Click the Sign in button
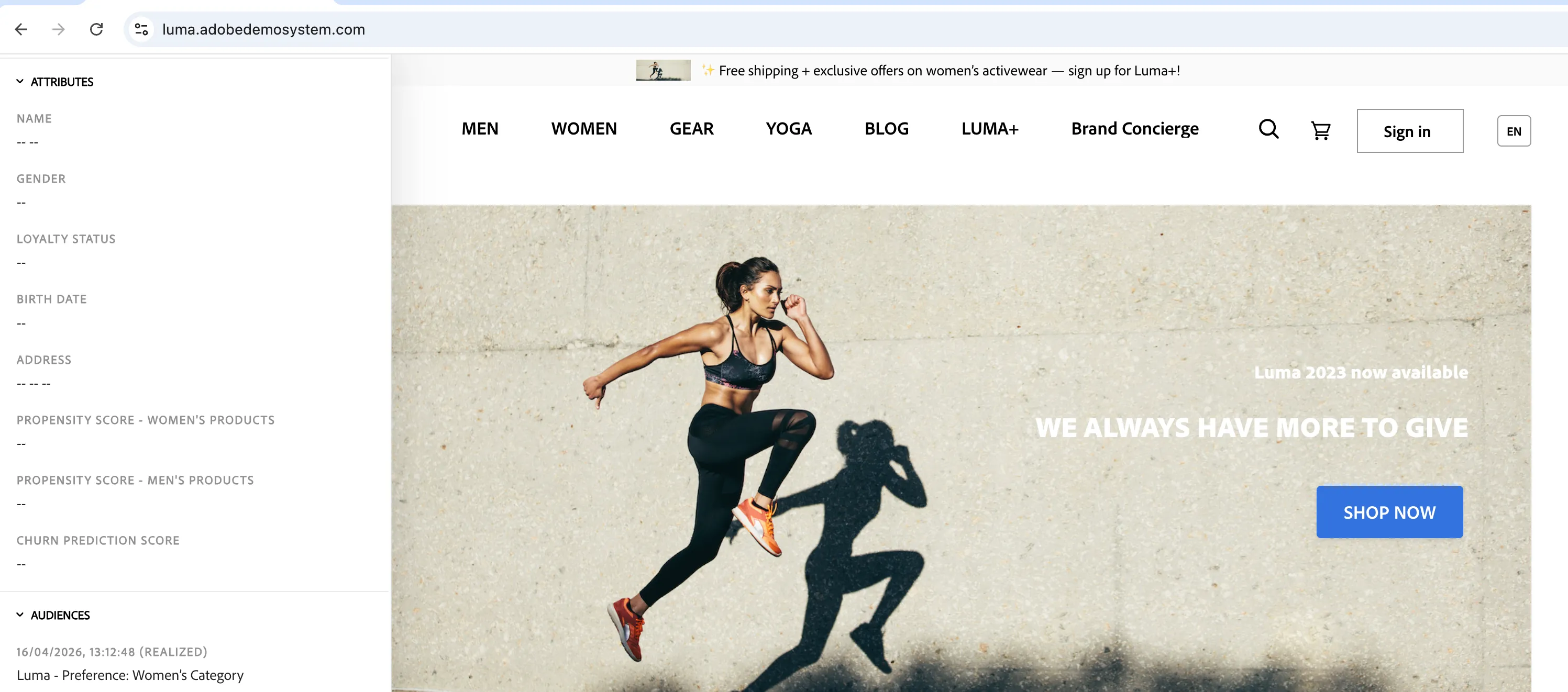 pyautogui.click(x=1410, y=131)
